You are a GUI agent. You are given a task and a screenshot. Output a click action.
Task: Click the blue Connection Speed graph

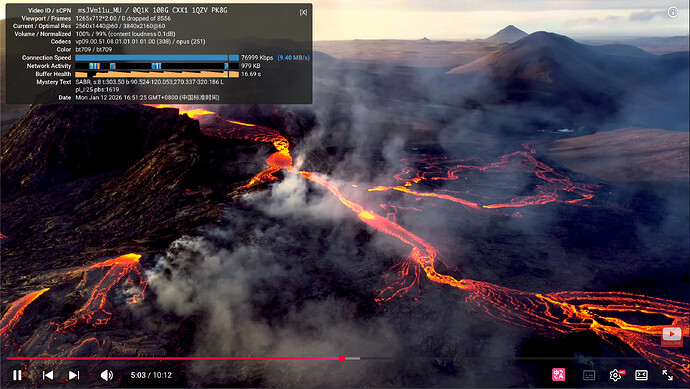point(157,58)
